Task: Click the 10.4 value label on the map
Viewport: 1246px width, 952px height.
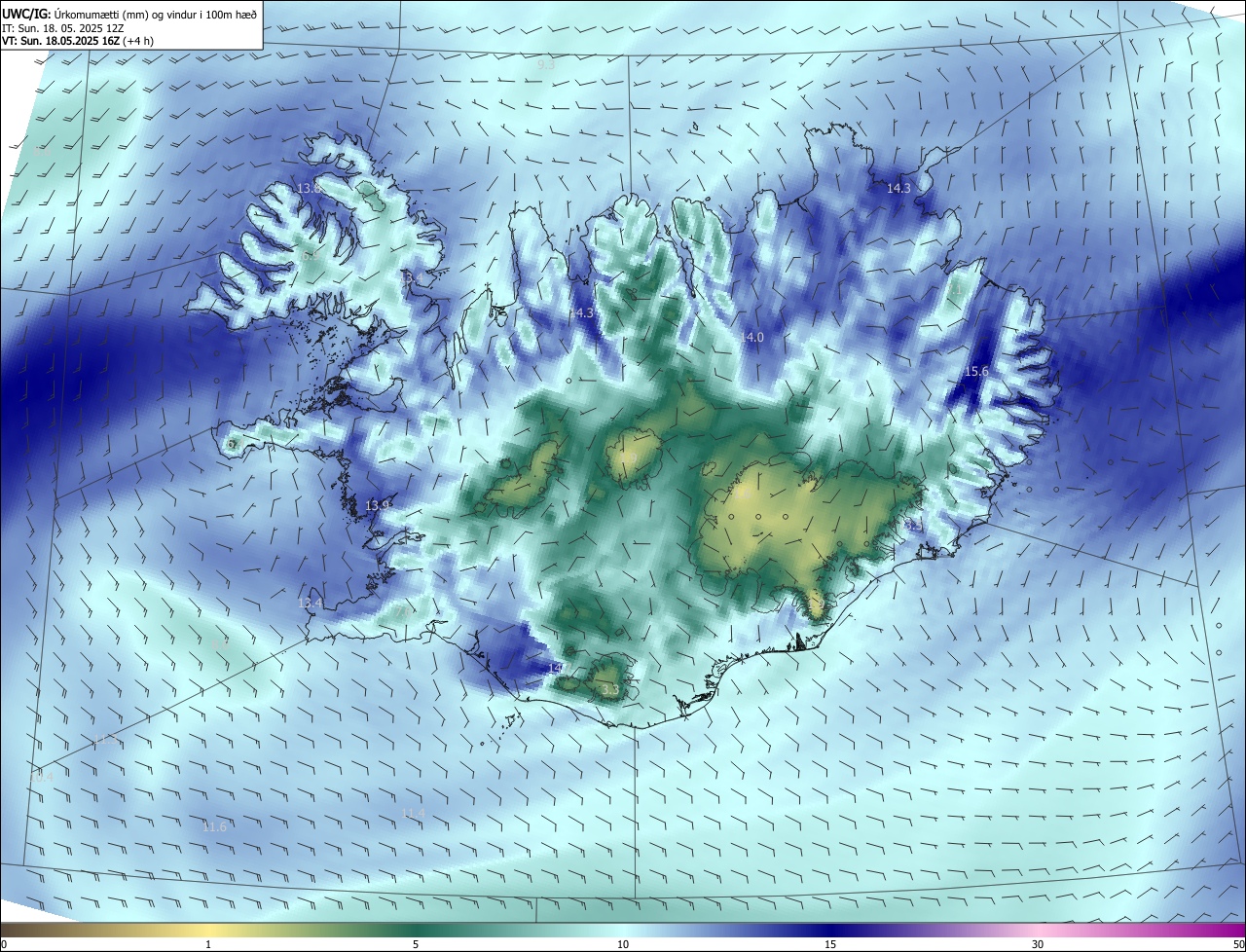Action: click(x=42, y=777)
